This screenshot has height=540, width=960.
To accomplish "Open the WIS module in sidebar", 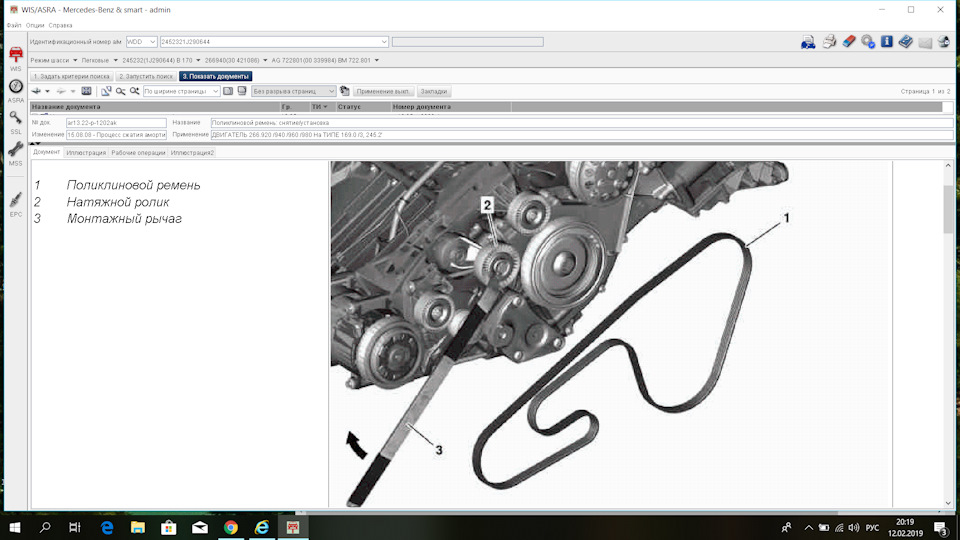I will [16, 59].
